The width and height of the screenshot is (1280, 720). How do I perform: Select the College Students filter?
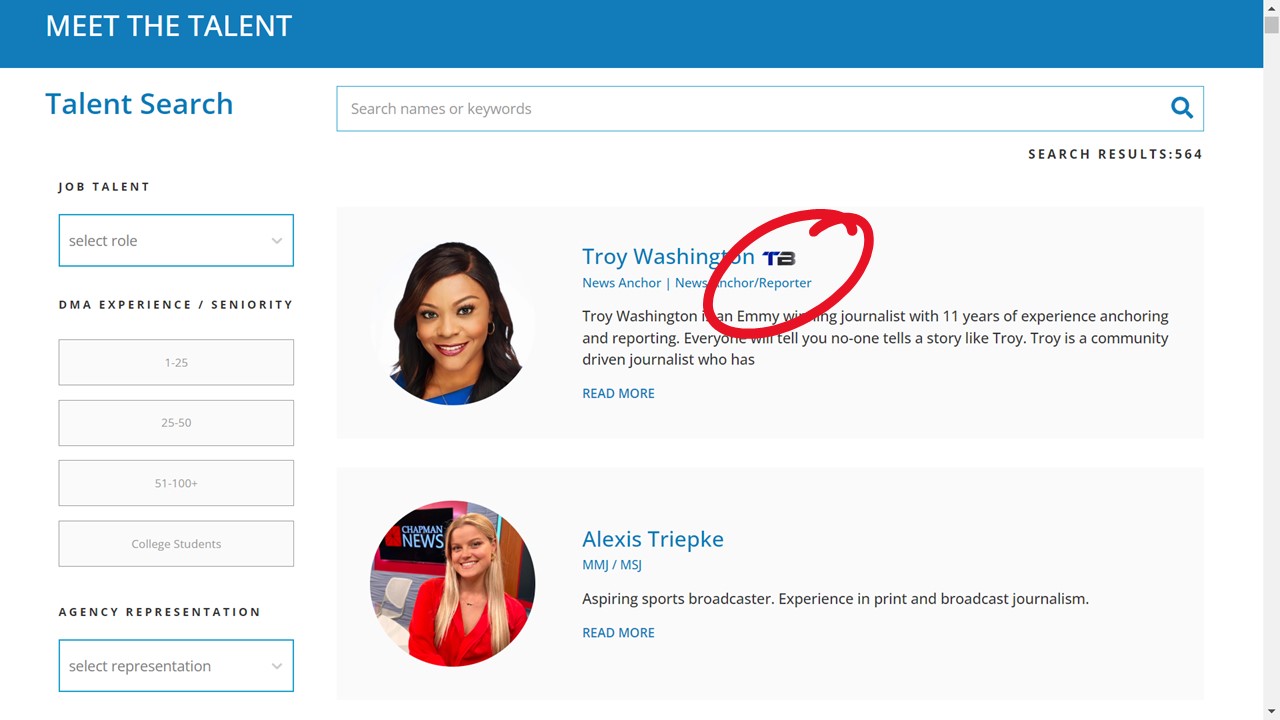pos(176,544)
